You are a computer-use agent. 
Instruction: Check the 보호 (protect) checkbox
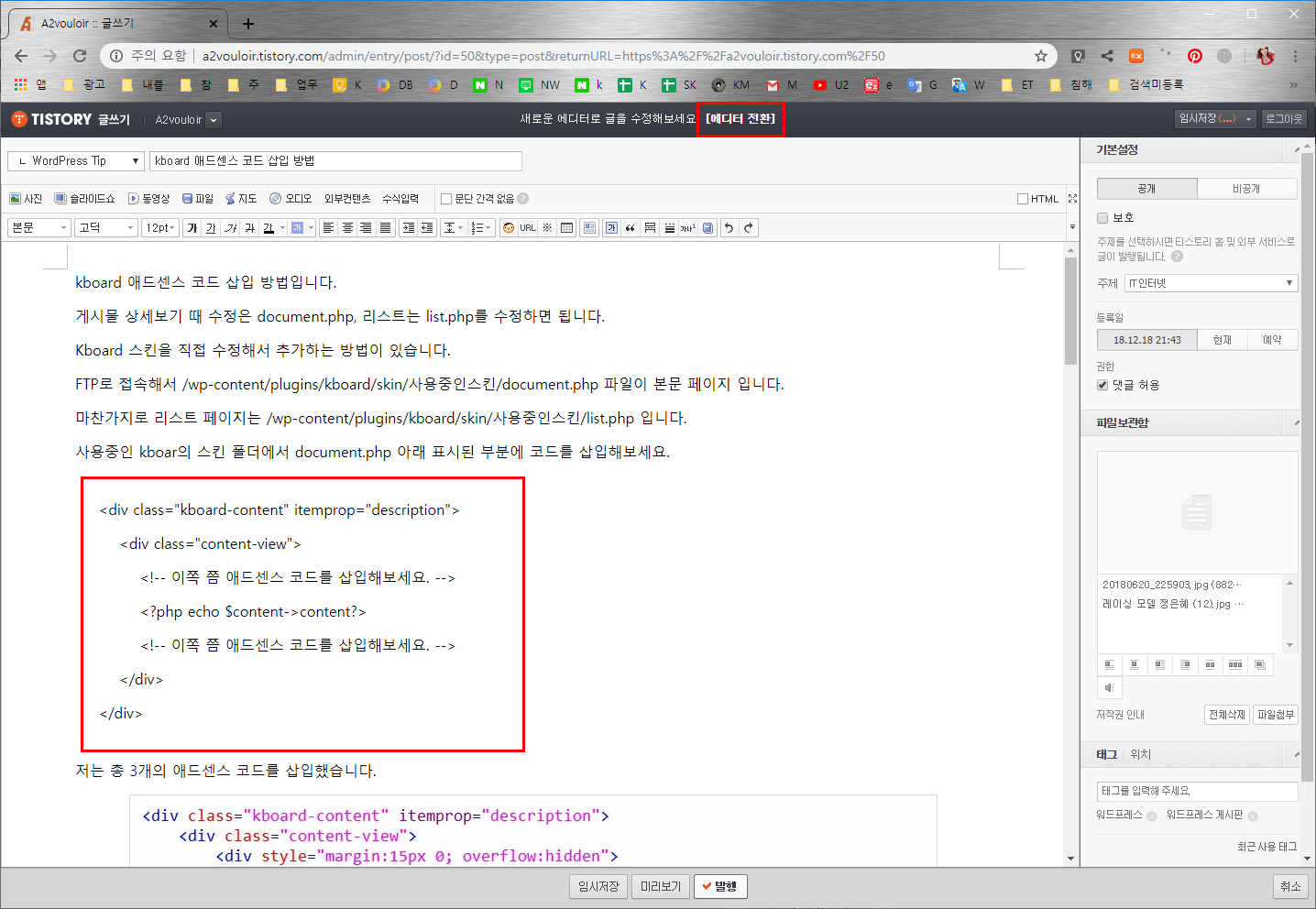click(1102, 218)
